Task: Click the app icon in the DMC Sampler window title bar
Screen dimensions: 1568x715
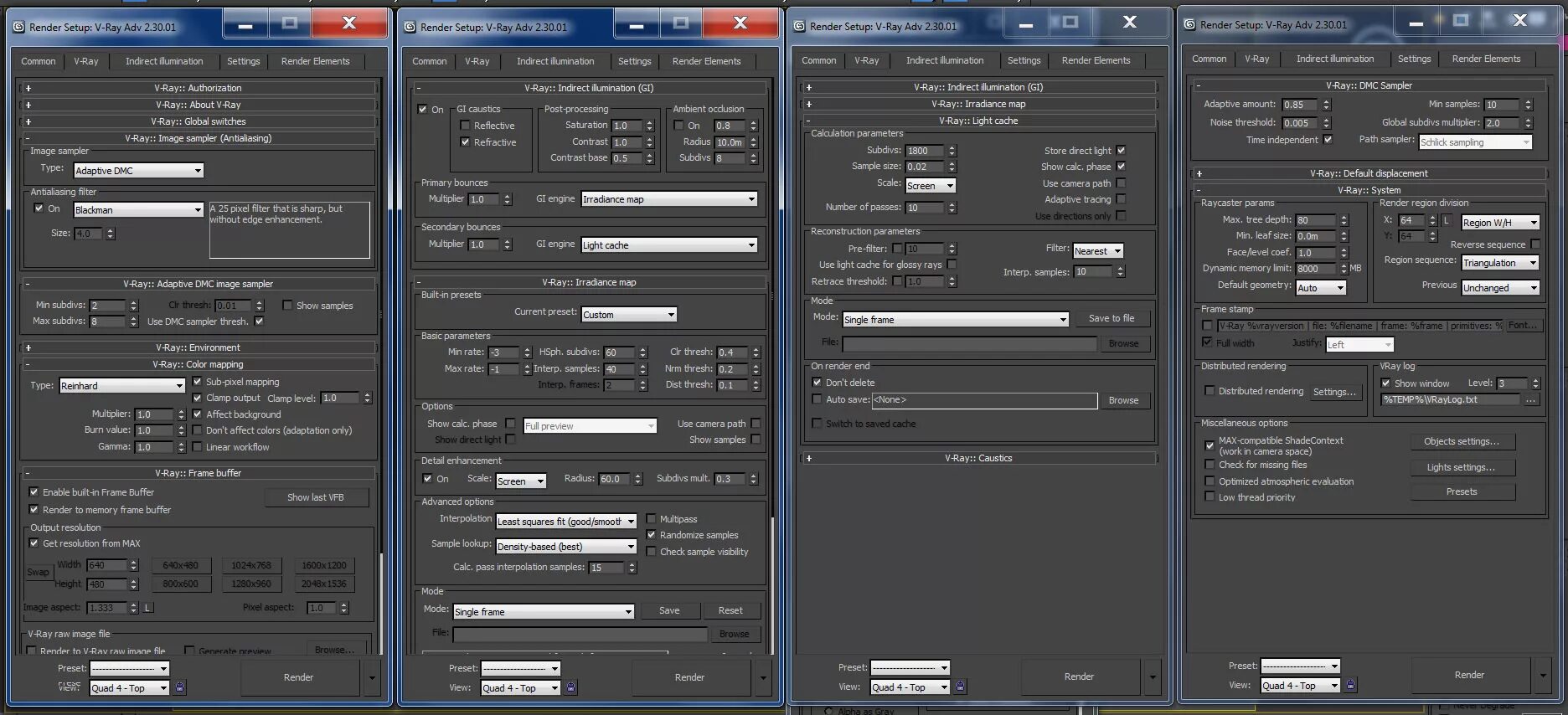Action: point(1189,25)
